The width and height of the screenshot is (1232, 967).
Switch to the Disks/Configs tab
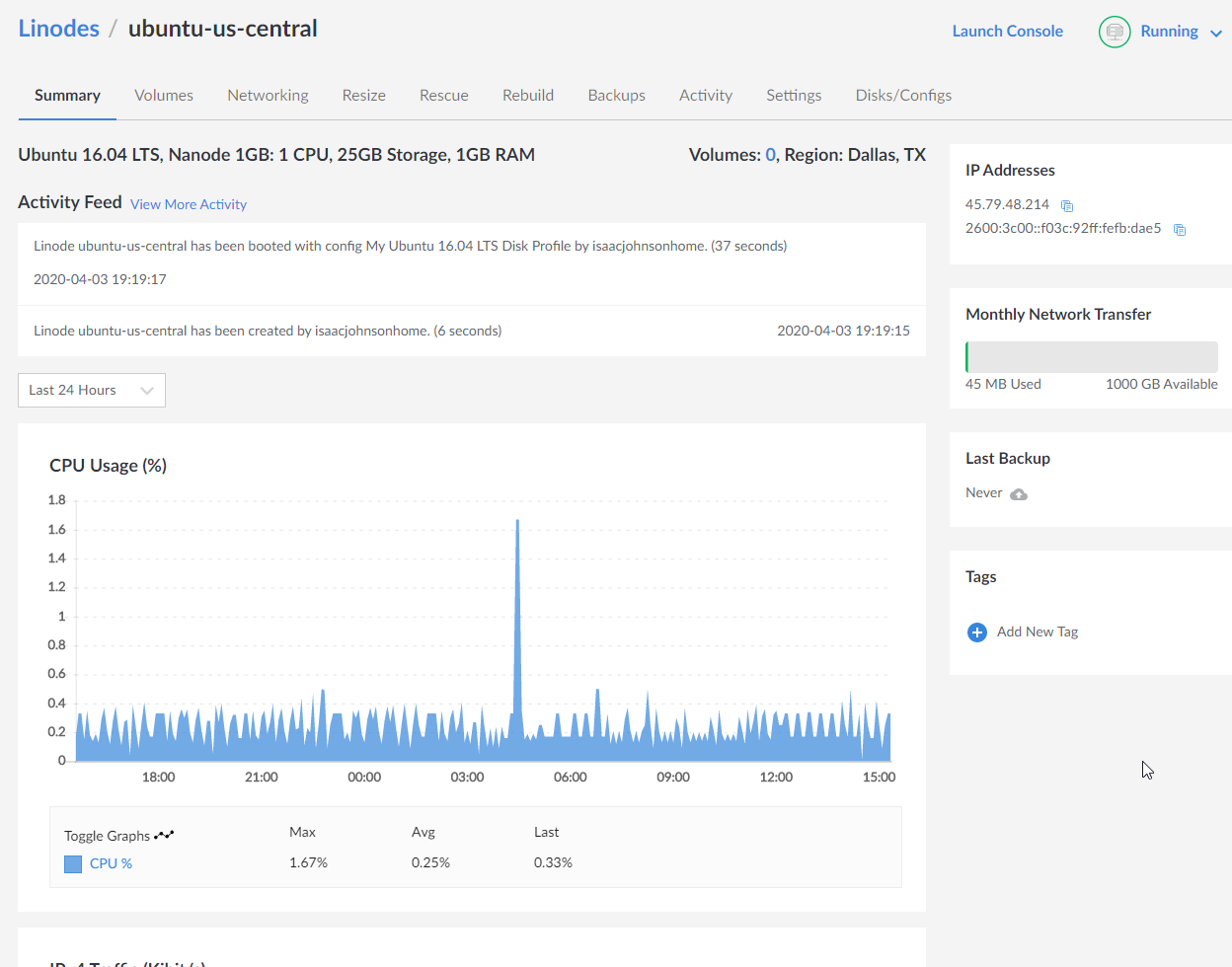pyautogui.click(x=903, y=96)
